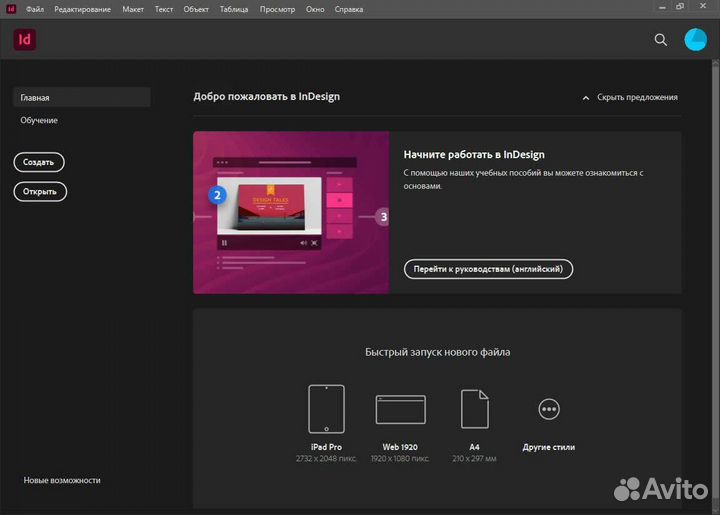Viewport: 720px width, 515px height.
Task: Open the Редактирование menu
Action: pos(83,9)
